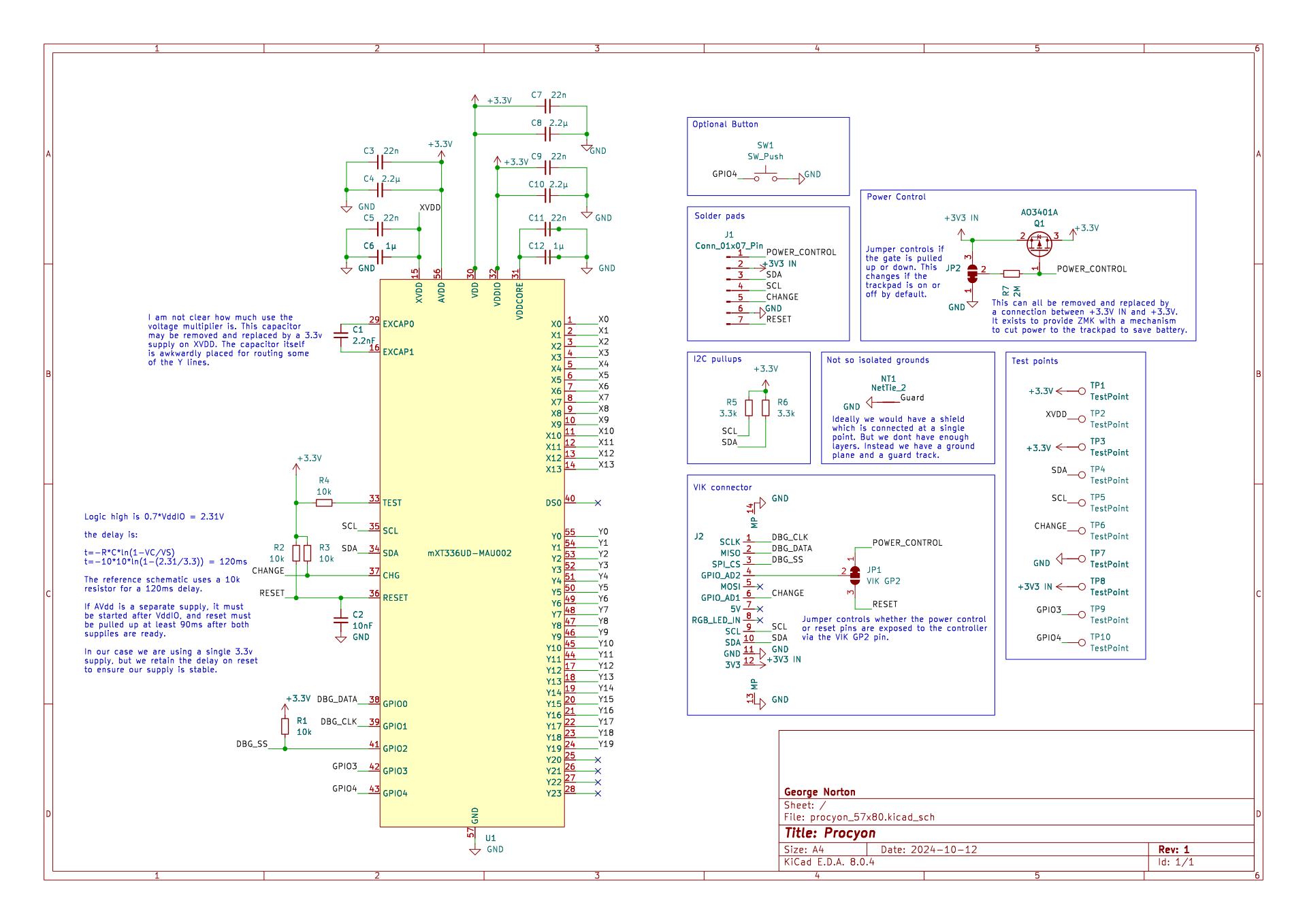
Task: Click the JP1 VIK GP2 jumper symbol
Action: [x=855, y=576]
